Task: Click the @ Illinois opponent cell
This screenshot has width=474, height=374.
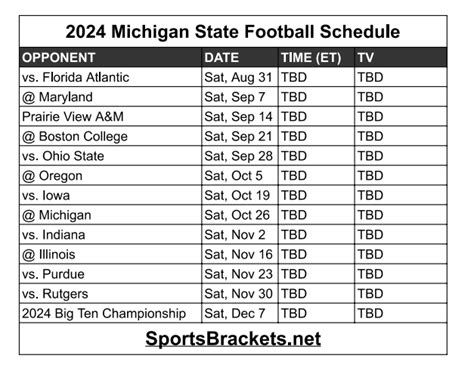Action: 111,254
